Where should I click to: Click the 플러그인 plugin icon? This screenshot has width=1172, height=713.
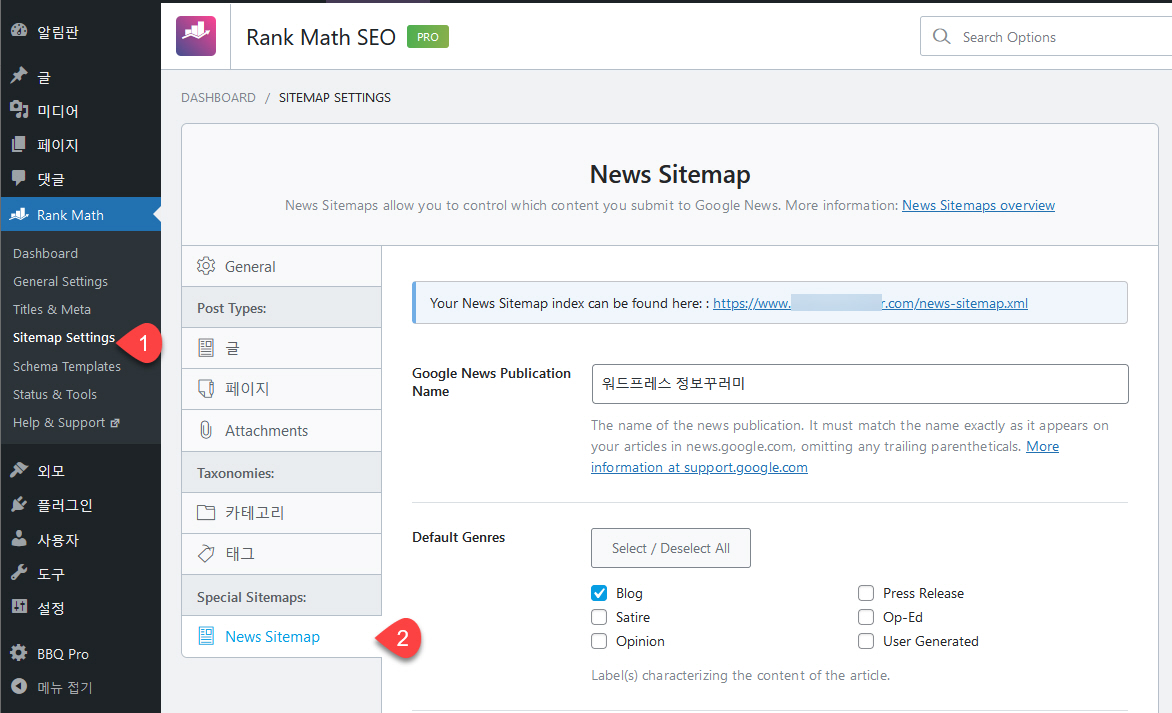[x=19, y=504]
